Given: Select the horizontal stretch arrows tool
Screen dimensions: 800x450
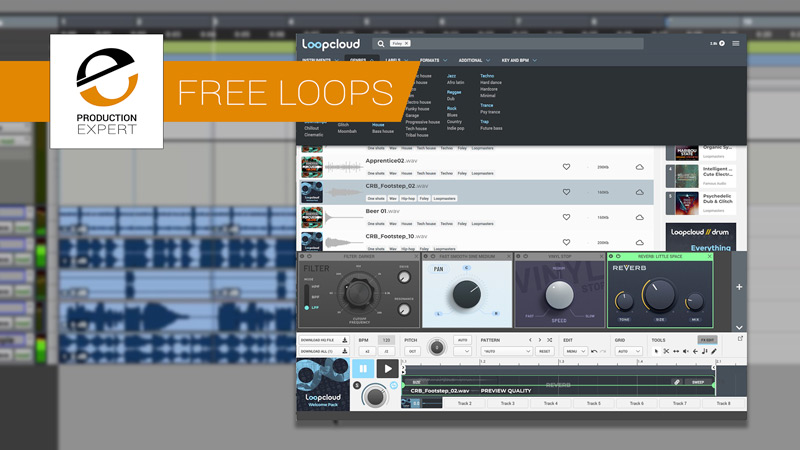Looking at the screenshot, I should 676,351.
